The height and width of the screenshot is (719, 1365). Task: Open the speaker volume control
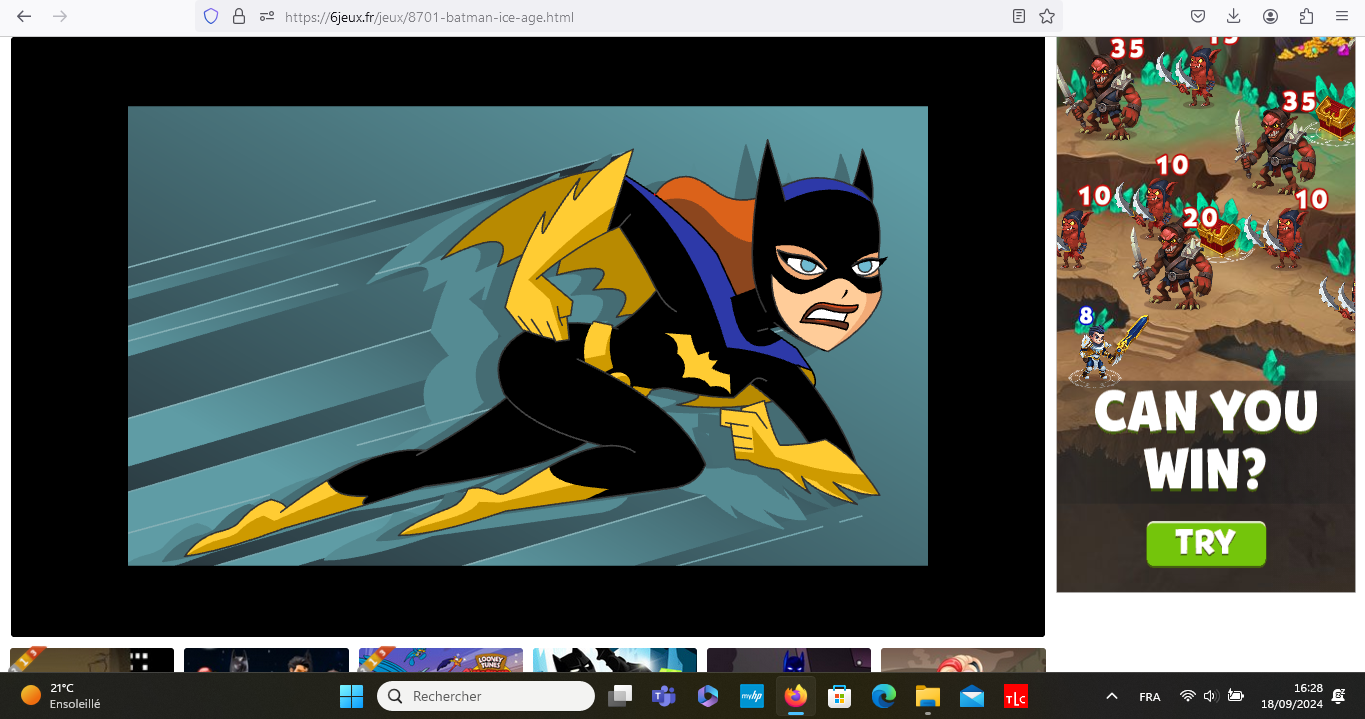point(1210,696)
